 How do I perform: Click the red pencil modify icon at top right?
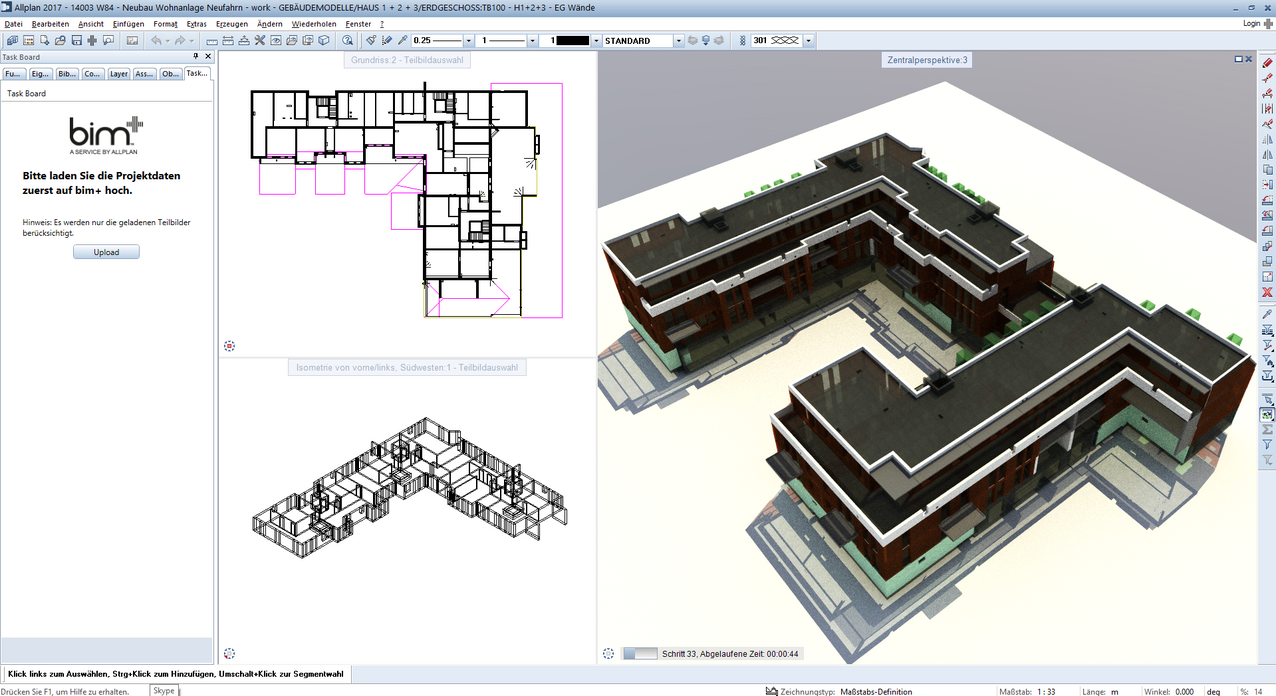point(1267,63)
